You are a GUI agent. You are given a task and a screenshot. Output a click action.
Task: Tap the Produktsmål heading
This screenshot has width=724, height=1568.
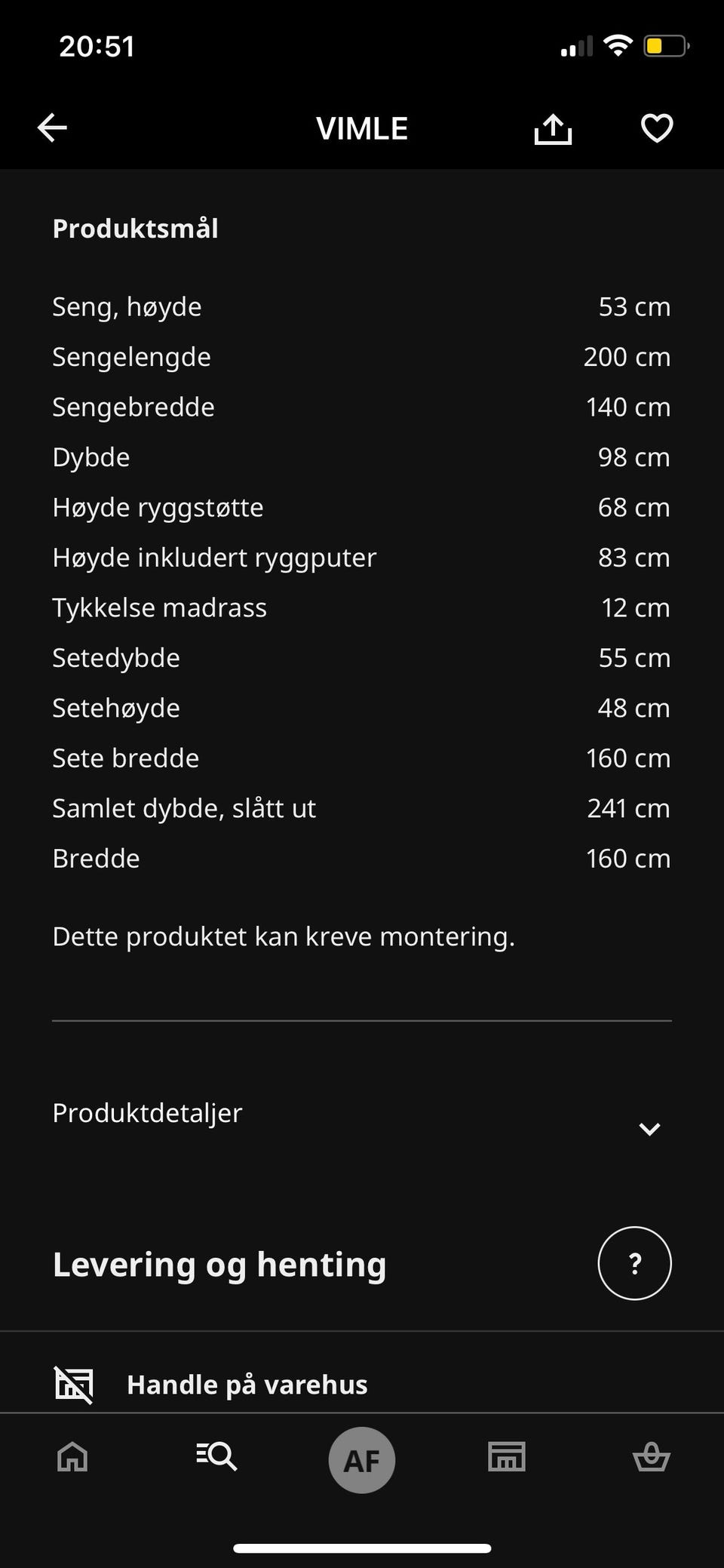[135, 229]
